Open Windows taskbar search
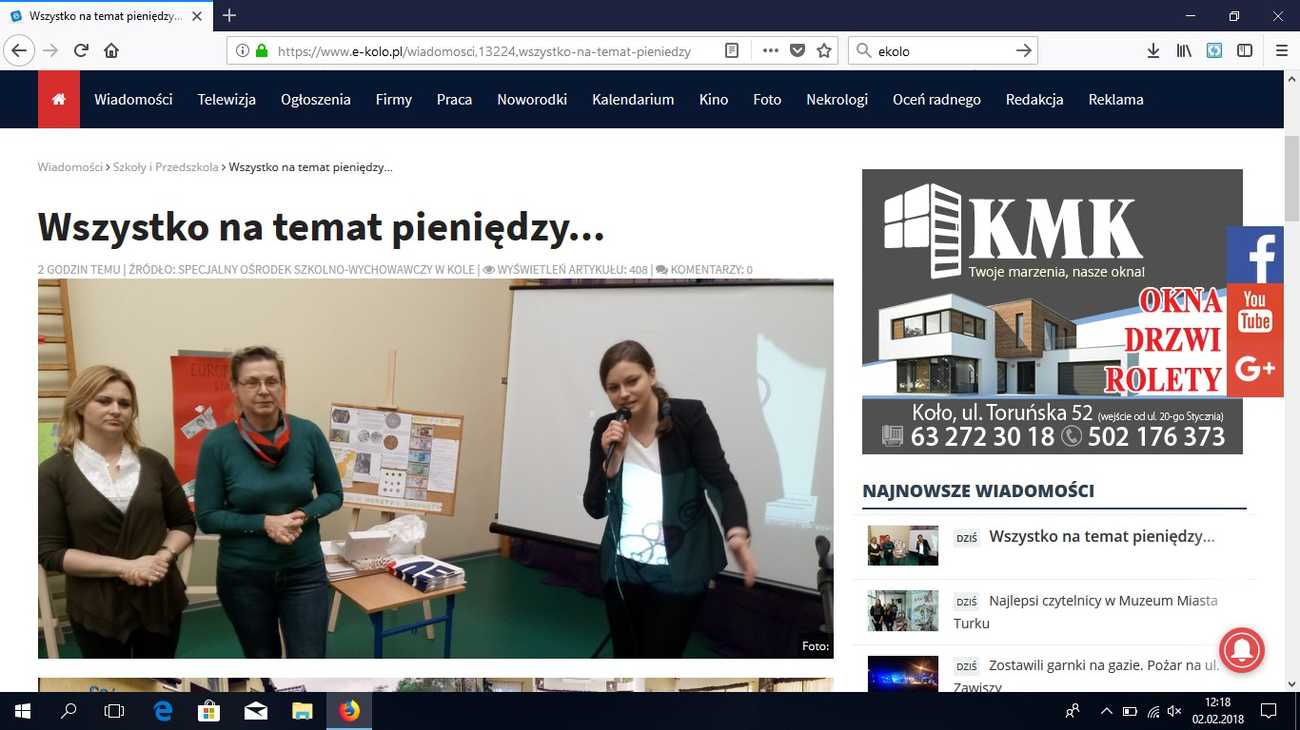 tap(69, 711)
